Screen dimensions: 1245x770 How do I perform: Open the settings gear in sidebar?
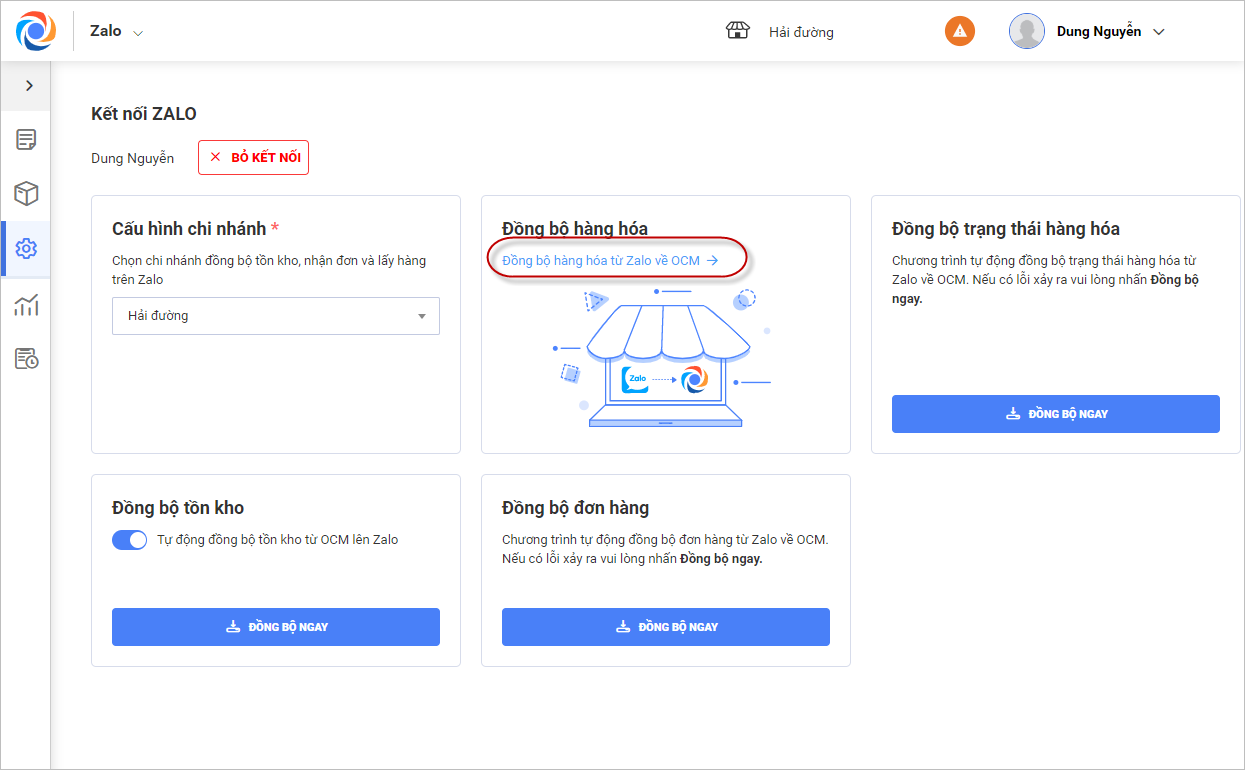[26, 249]
